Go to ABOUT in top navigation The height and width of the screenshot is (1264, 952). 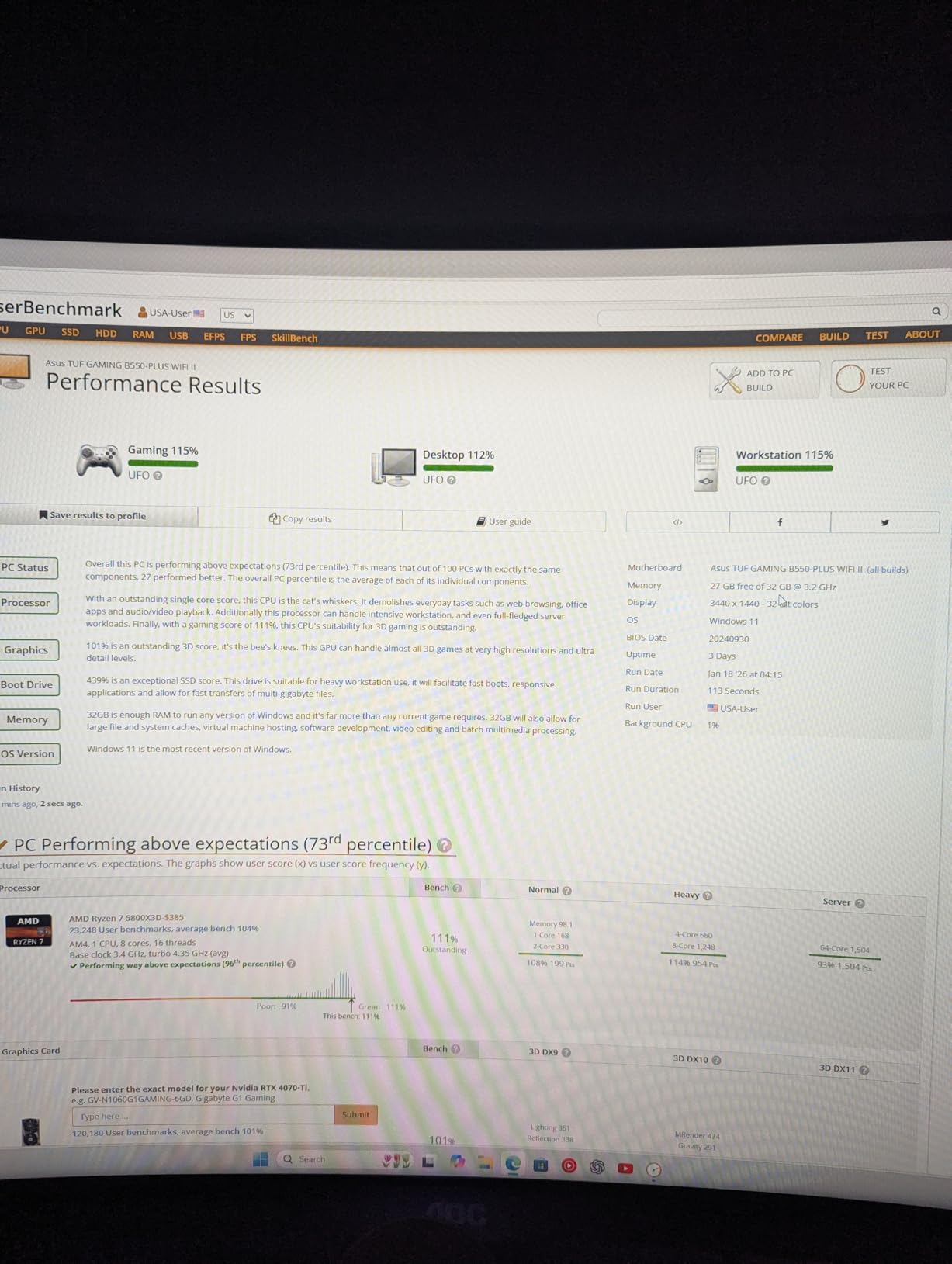(923, 334)
